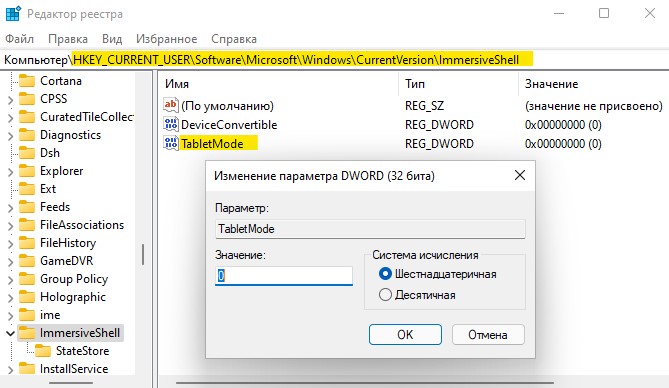Screen dimensions: 669x388
Task: Select the FileAssociations folder icon
Action: click(27, 225)
